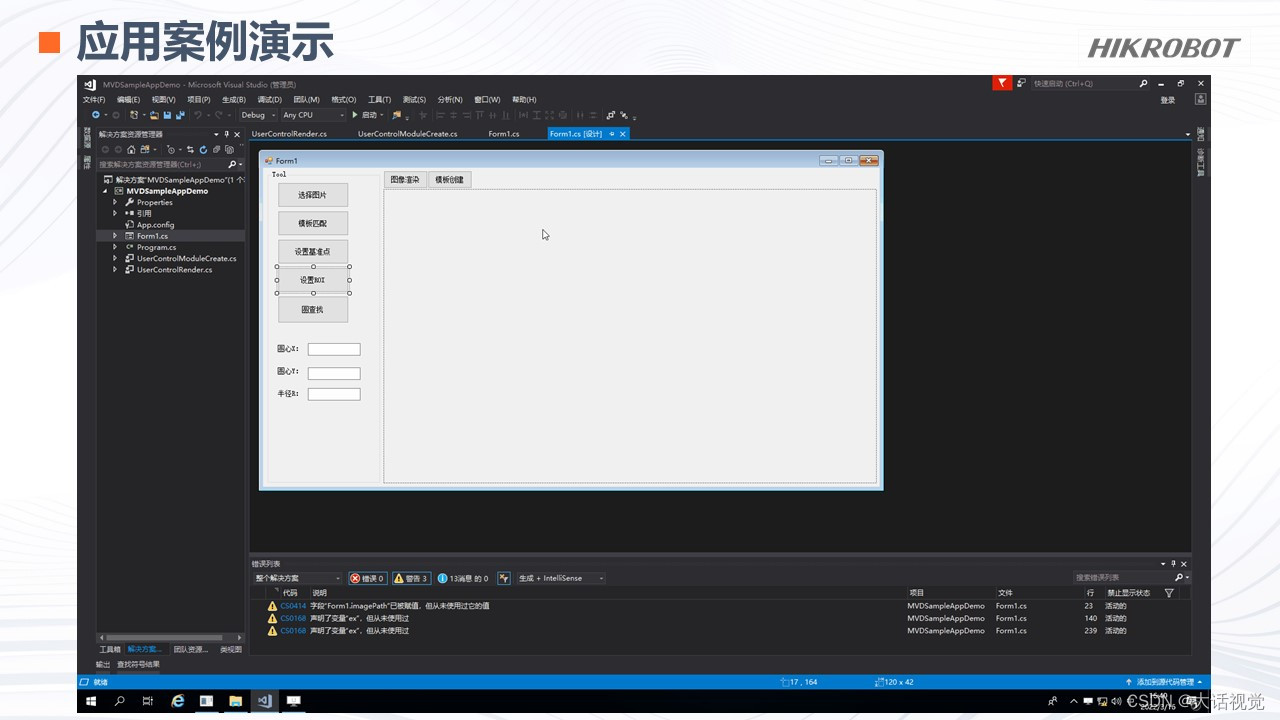Screen dimensions: 1280x720
Task: Click the red notifications flag icon
Action: 1002,83
